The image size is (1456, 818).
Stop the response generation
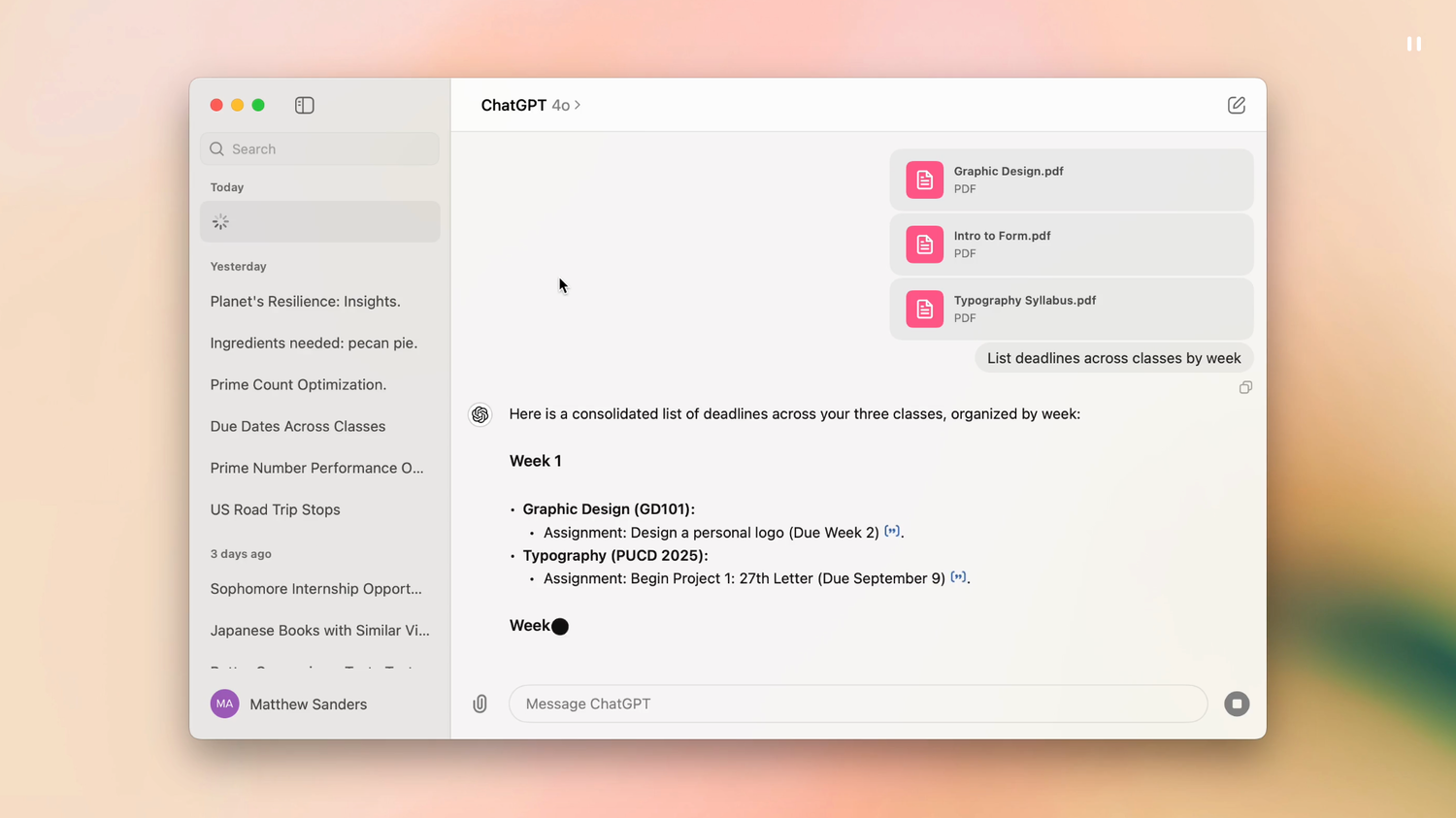(x=1237, y=704)
